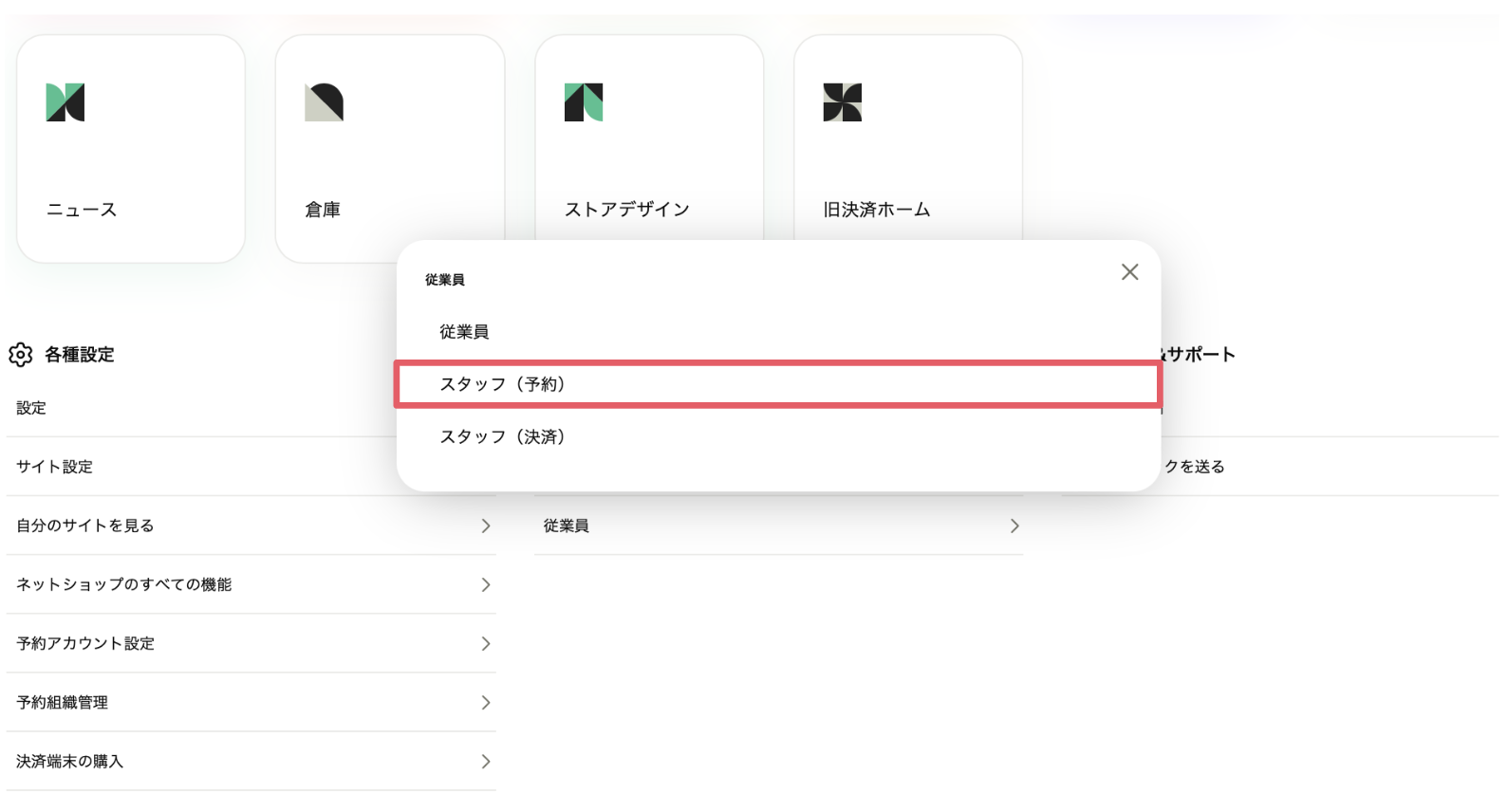Click chevron next to 予約組織管理
This screenshot has height=812, width=1507.
pyautogui.click(x=486, y=703)
